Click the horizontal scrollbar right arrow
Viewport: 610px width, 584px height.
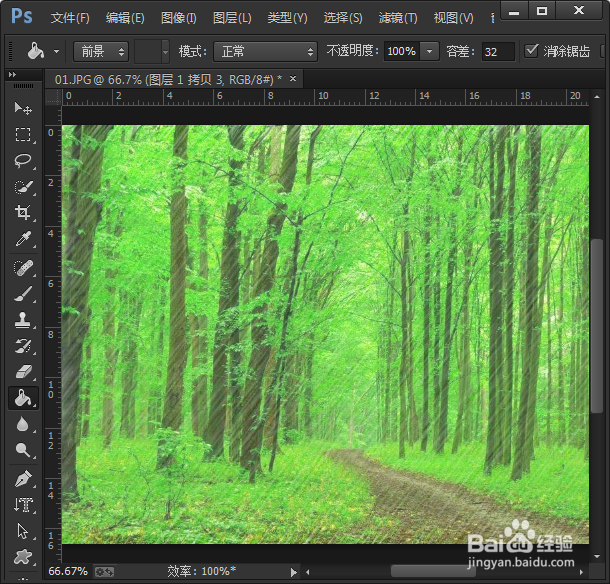[x=581, y=572]
